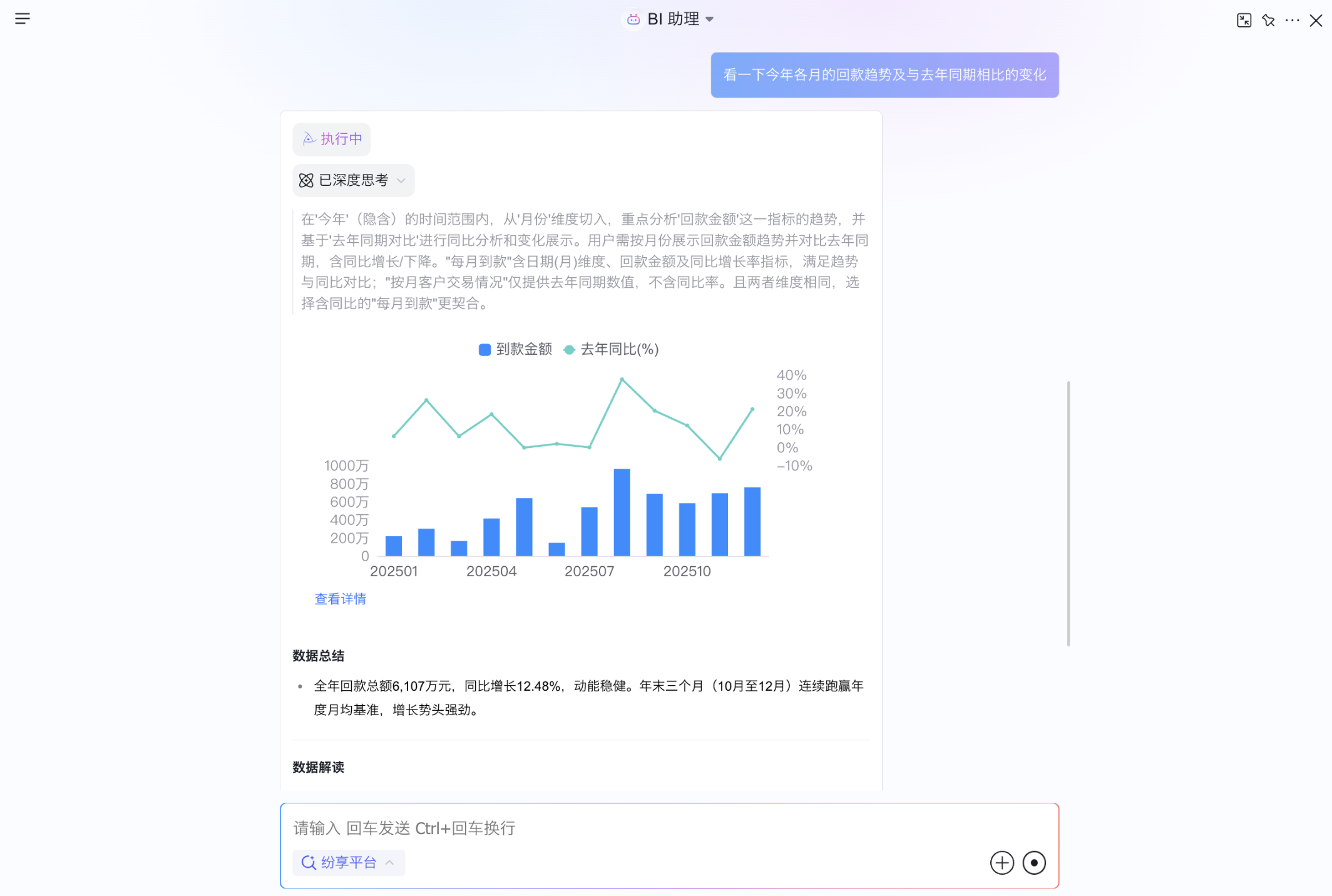This screenshot has height=896, width=1332.
Task: Click the plus add attachment icon
Action: 1002,863
